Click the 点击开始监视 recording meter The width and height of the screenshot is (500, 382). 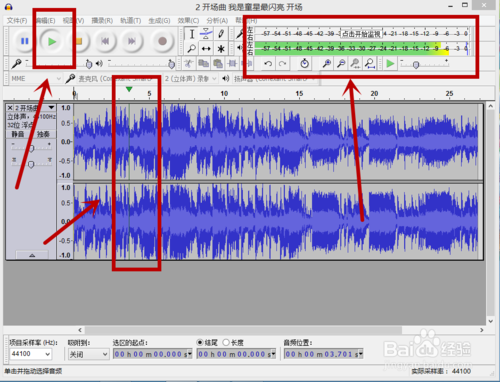pyautogui.click(x=361, y=34)
